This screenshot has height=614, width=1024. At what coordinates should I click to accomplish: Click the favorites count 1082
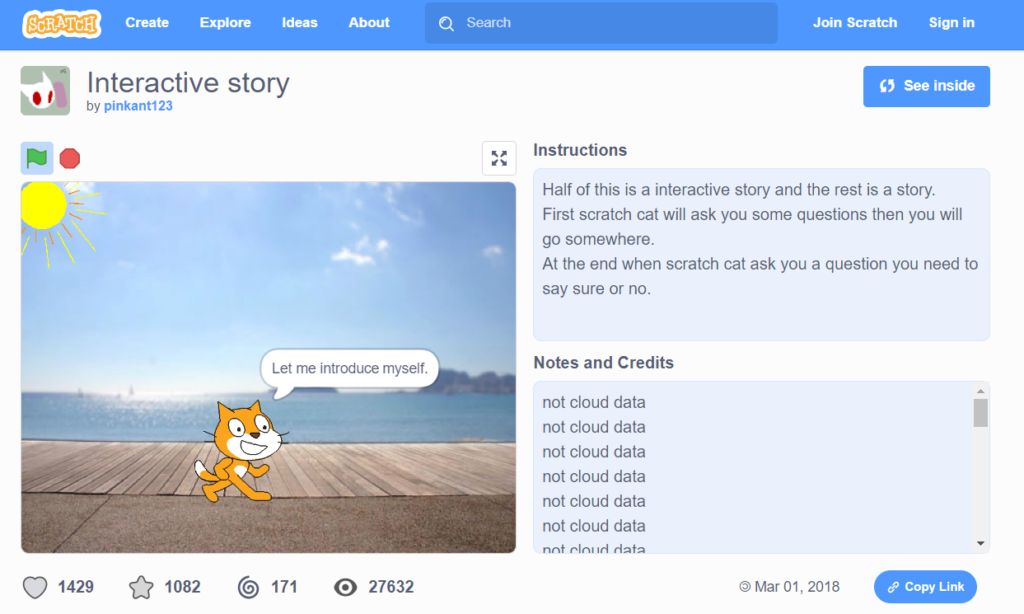click(x=182, y=587)
